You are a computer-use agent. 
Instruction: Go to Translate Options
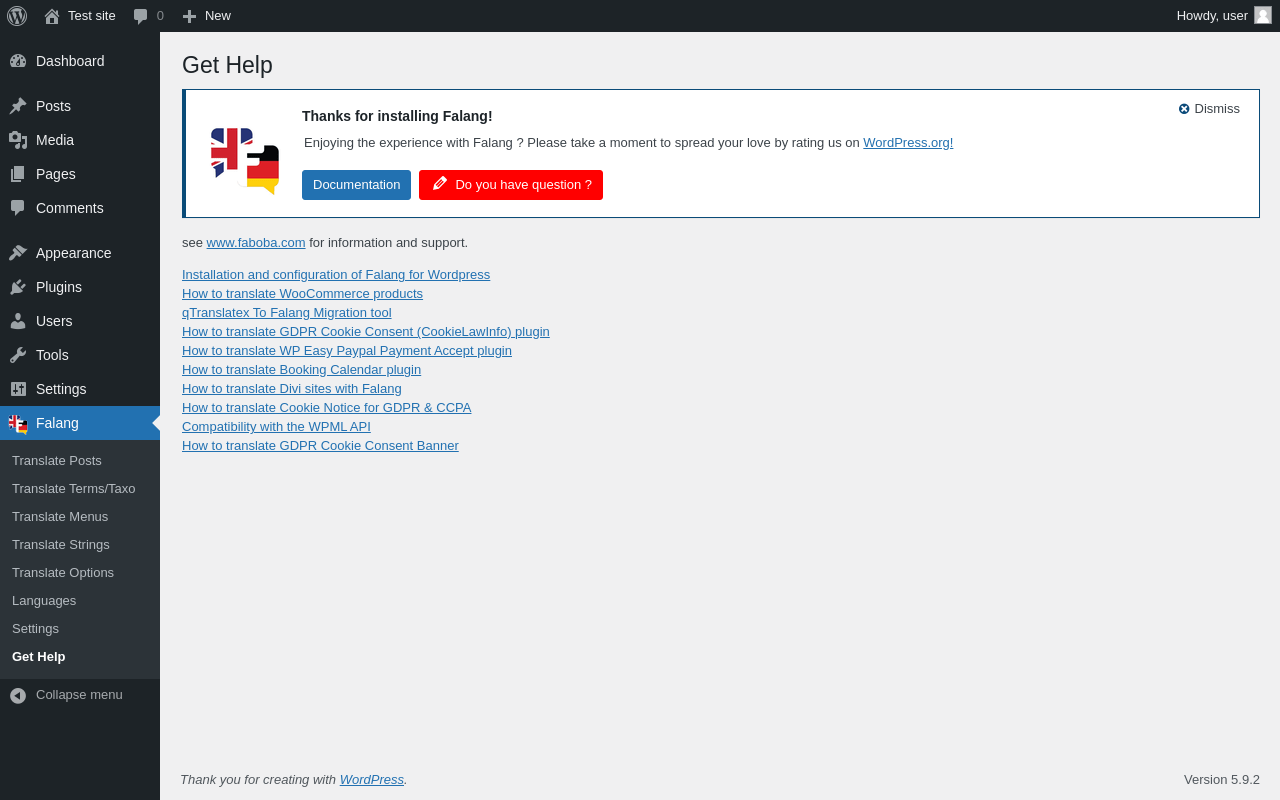[80, 573]
